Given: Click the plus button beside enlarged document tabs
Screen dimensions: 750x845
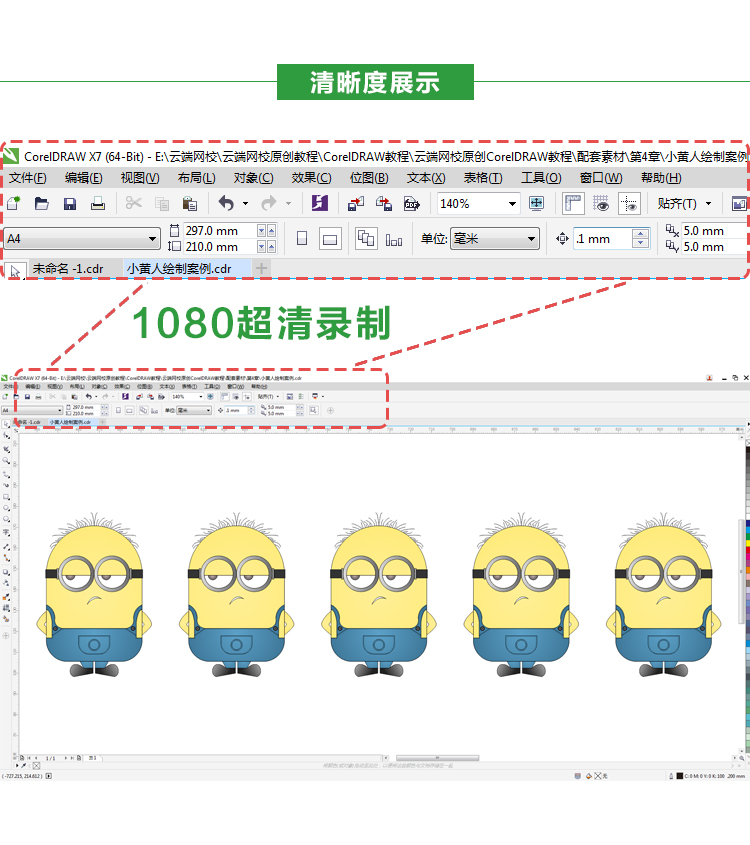Looking at the screenshot, I should [261, 269].
